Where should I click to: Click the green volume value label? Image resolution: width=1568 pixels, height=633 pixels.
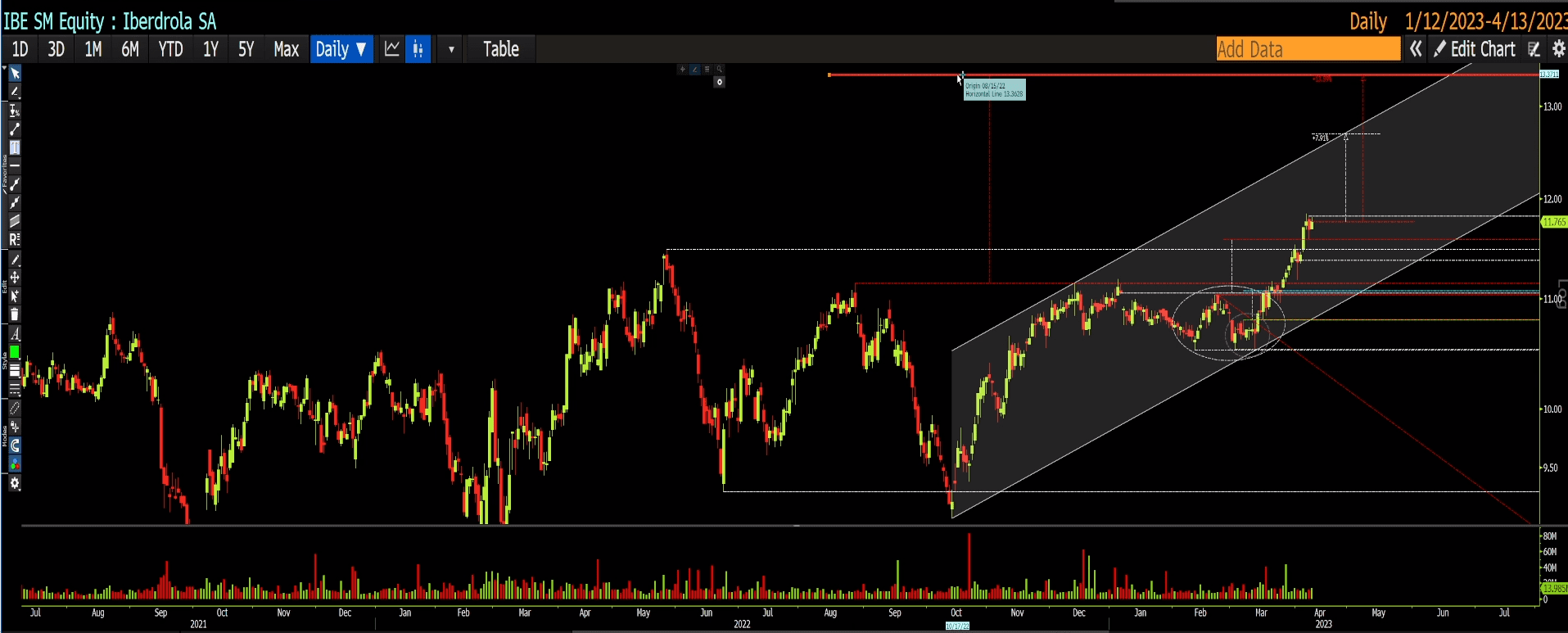(1553, 588)
